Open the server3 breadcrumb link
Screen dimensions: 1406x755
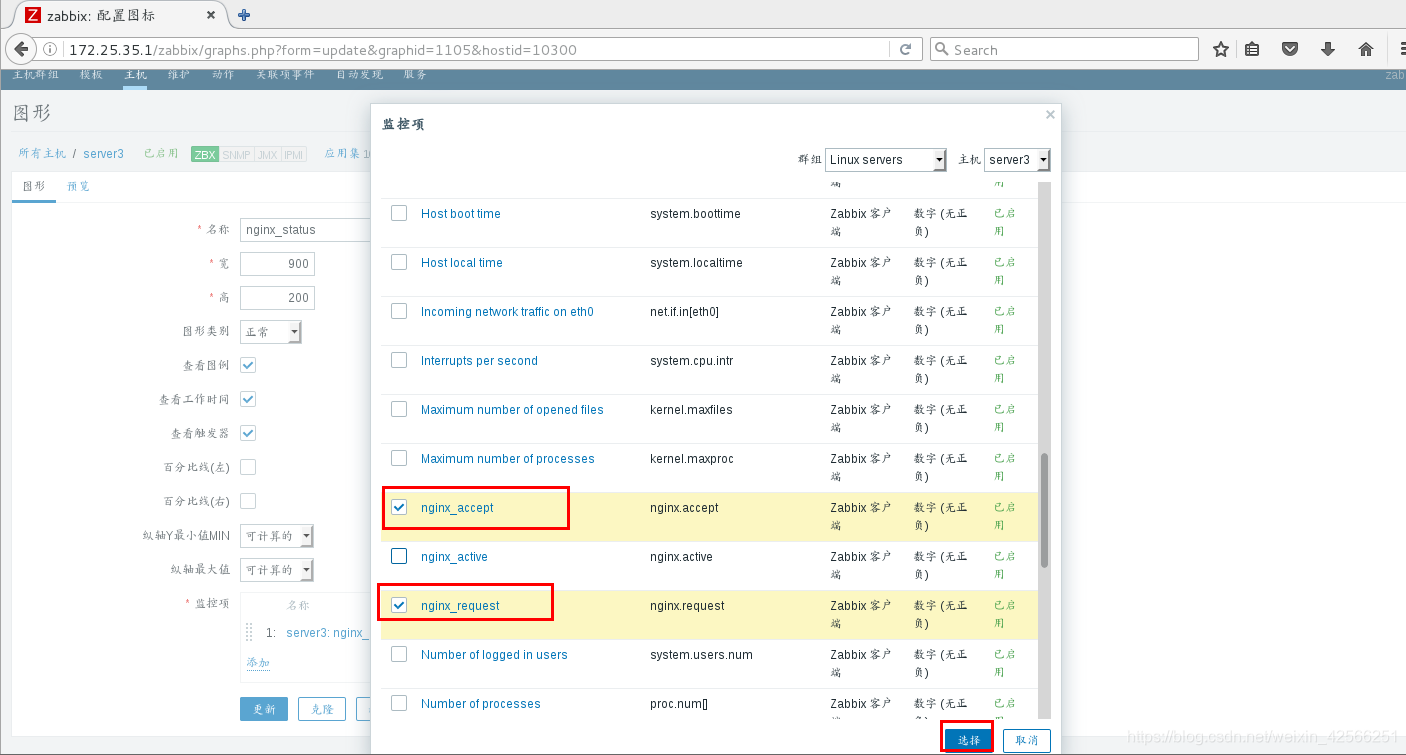103,154
